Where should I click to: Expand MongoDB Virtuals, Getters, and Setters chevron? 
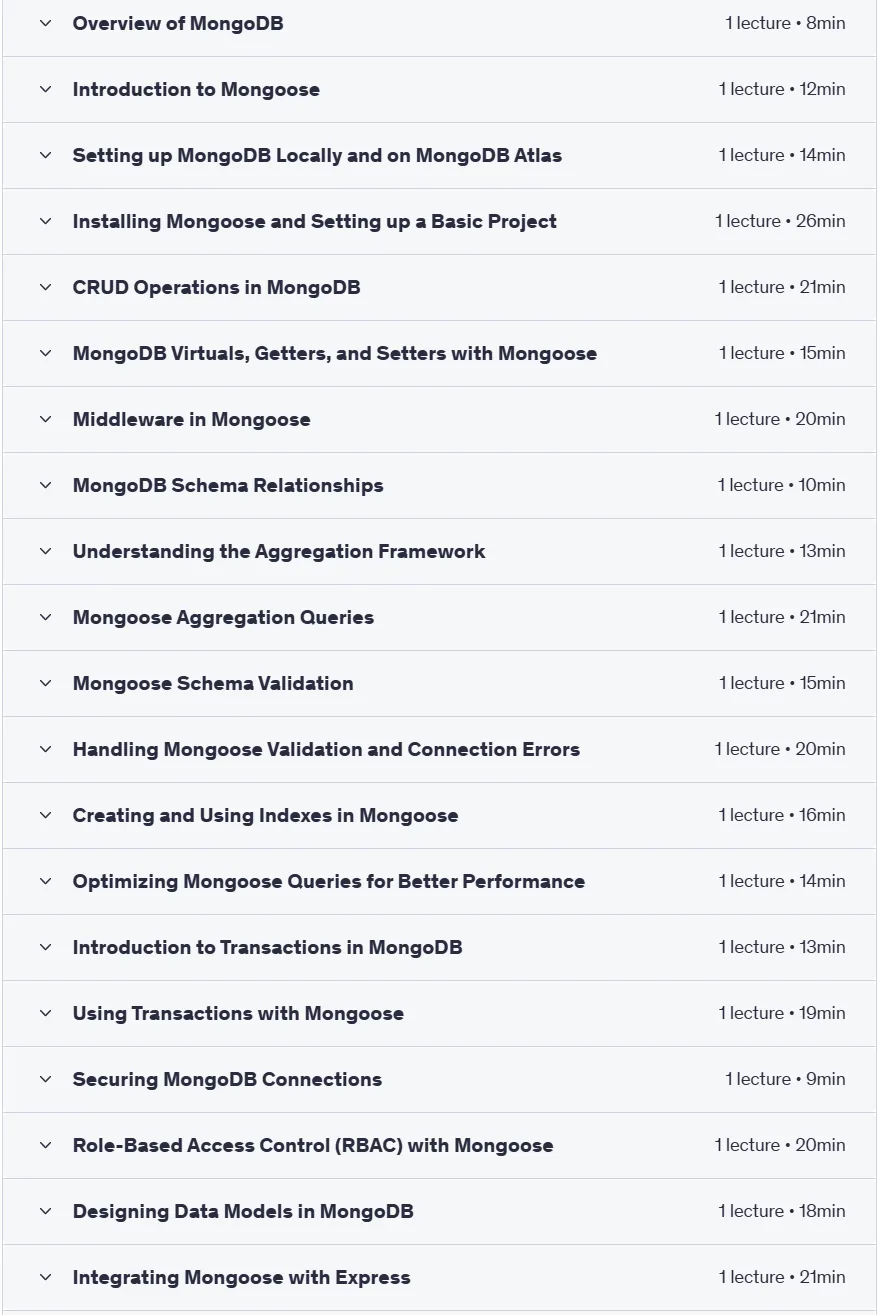click(45, 353)
